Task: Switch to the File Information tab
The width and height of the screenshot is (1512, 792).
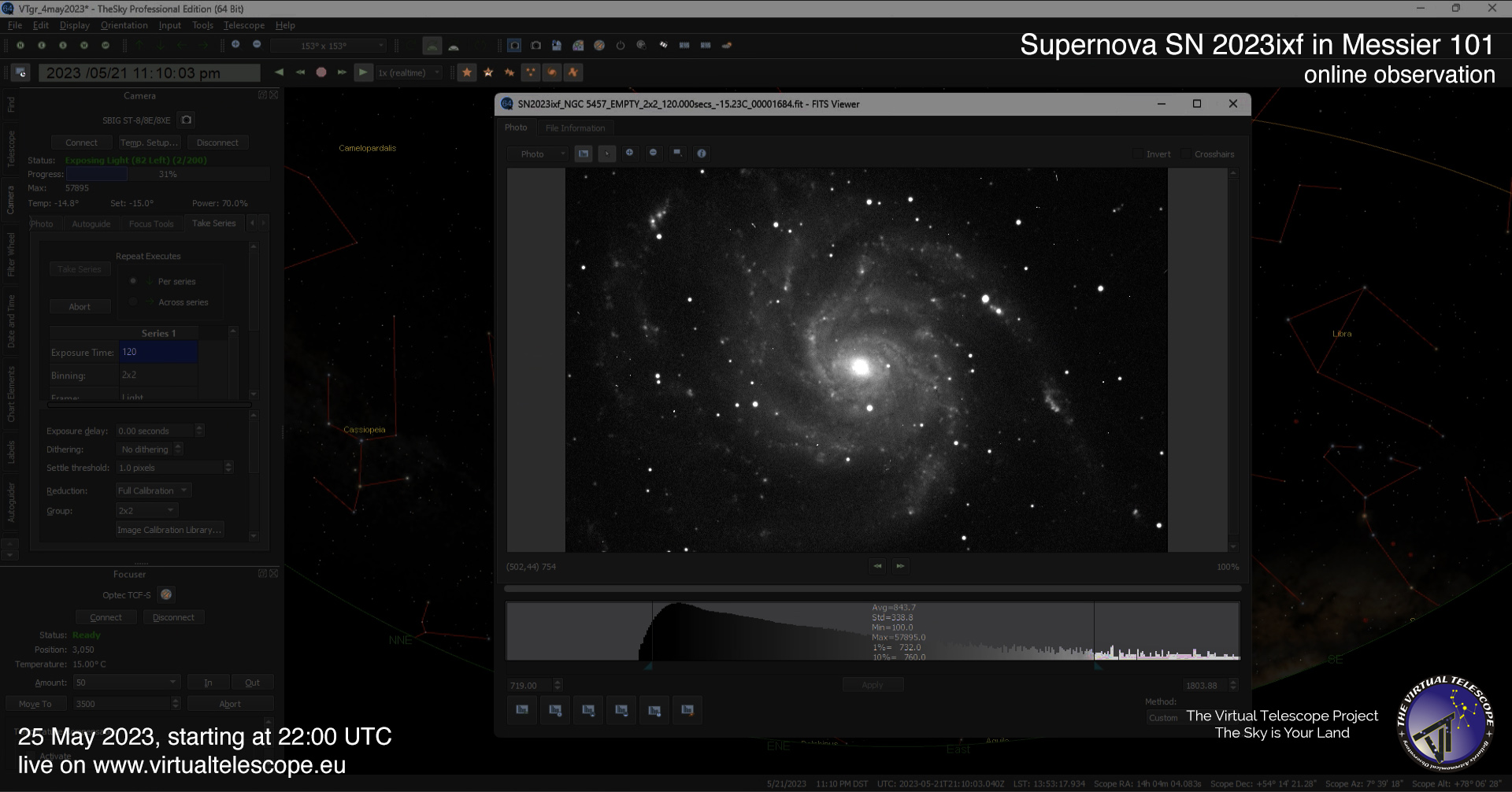Action: point(576,127)
